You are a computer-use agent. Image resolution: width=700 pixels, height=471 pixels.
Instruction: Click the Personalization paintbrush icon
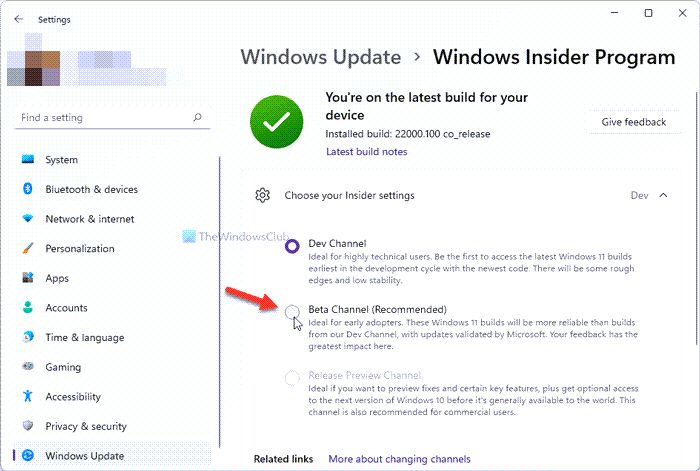click(28, 248)
